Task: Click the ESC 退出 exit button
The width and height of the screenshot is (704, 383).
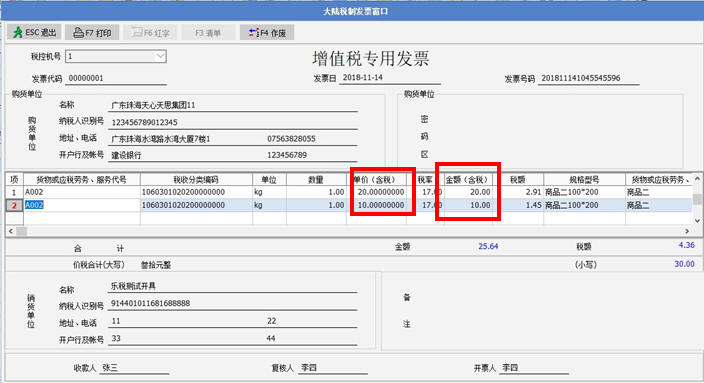Action: (x=34, y=33)
